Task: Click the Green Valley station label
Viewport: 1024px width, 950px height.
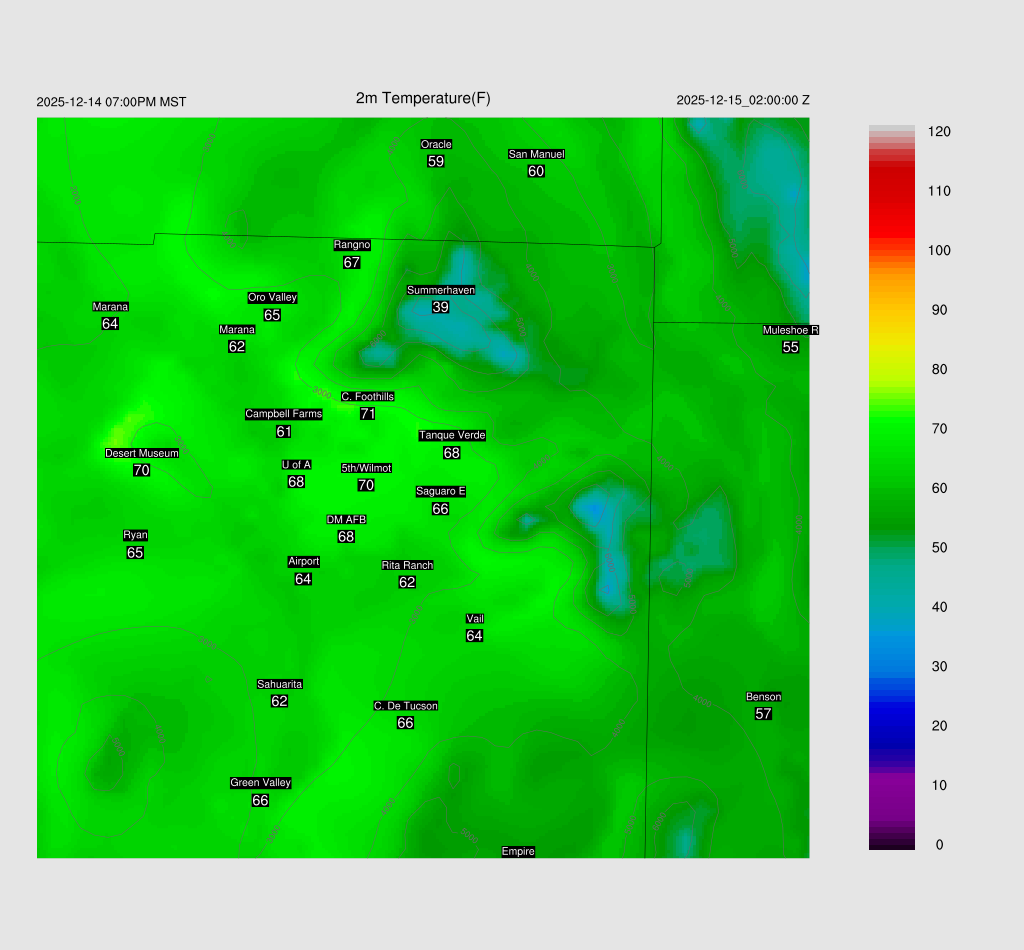Action: coord(260,783)
